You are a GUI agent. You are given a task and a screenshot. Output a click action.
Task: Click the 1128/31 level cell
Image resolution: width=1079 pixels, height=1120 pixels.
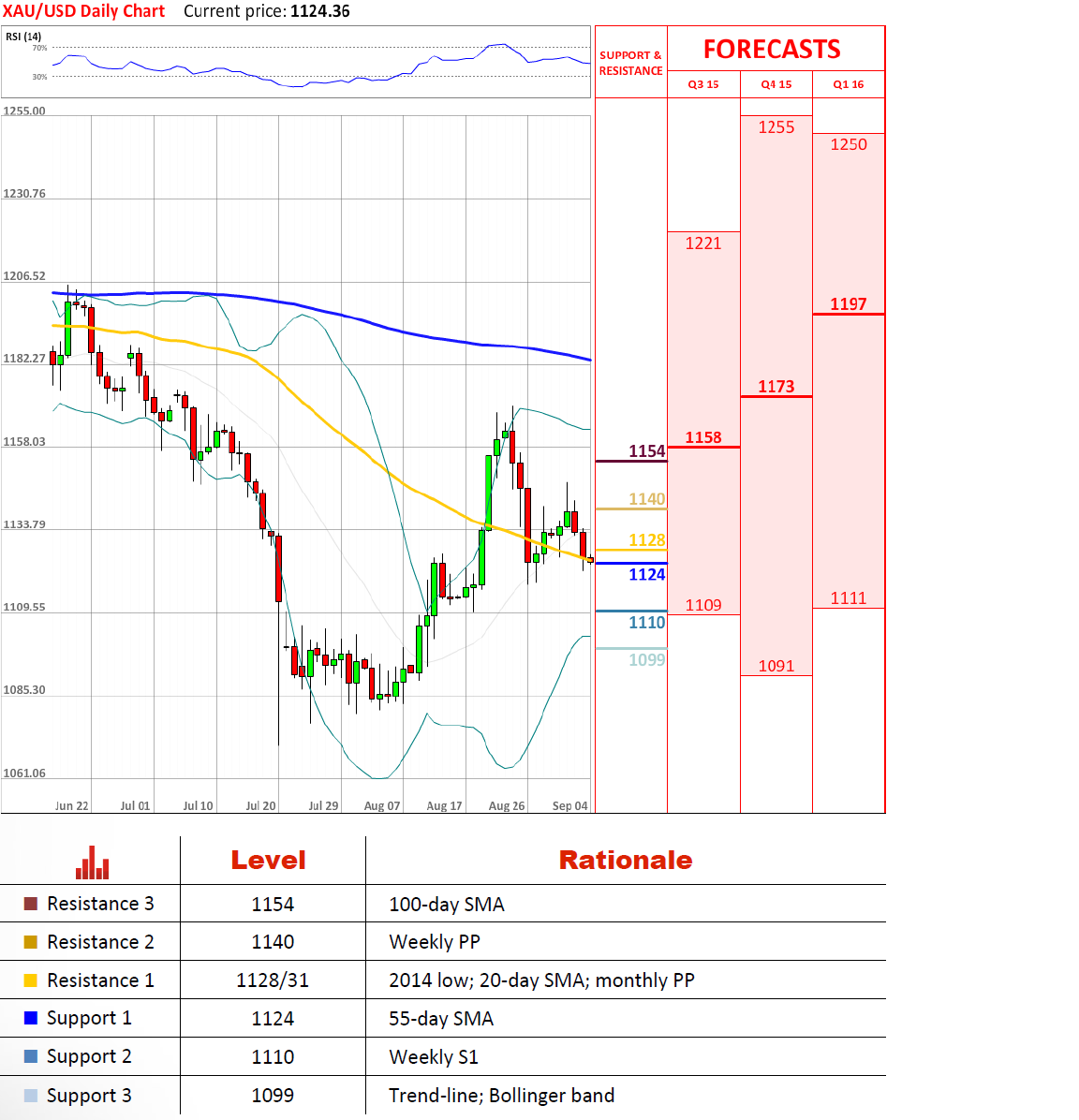[273, 980]
